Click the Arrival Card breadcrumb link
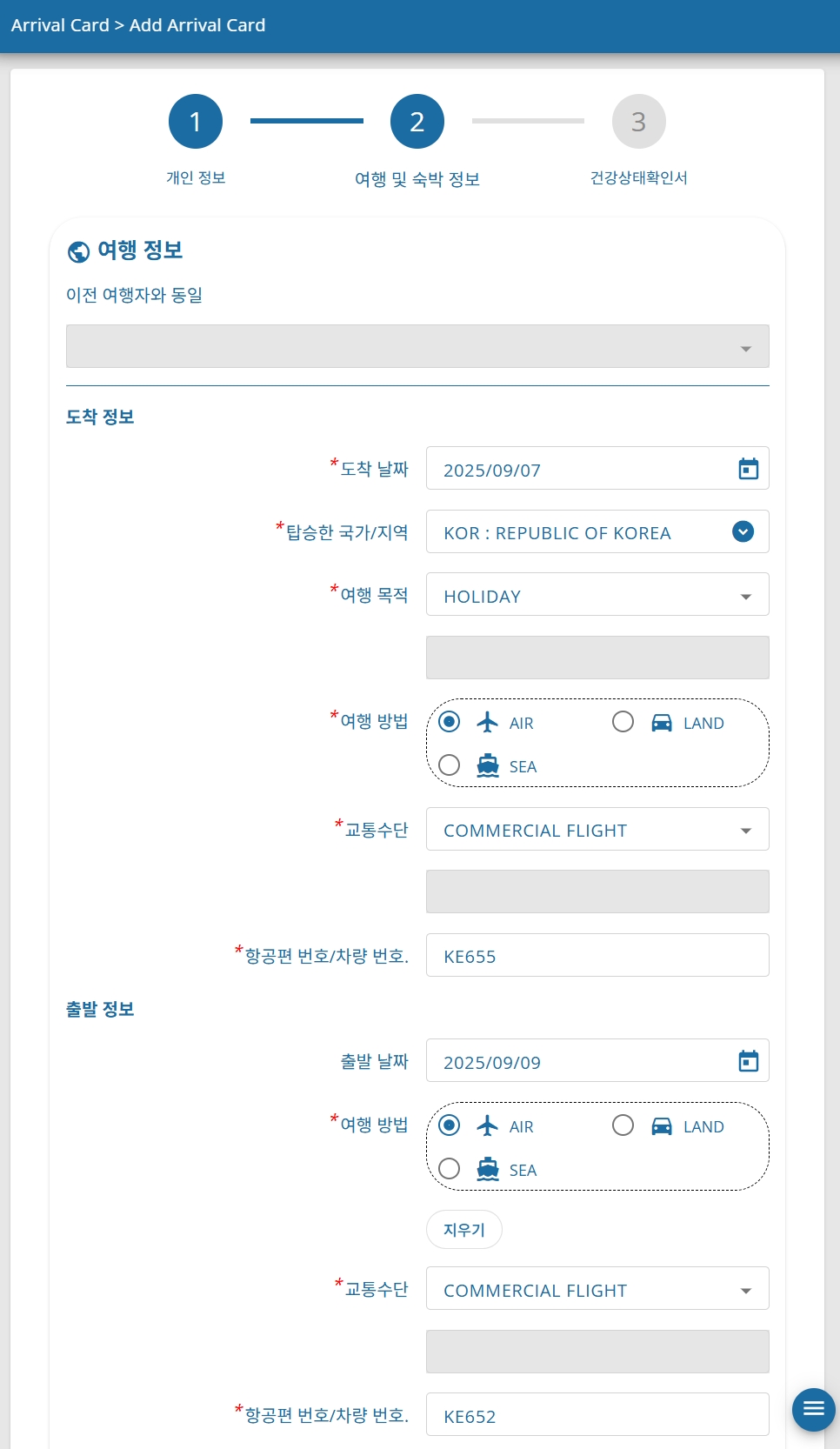 pyautogui.click(x=60, y=25)
